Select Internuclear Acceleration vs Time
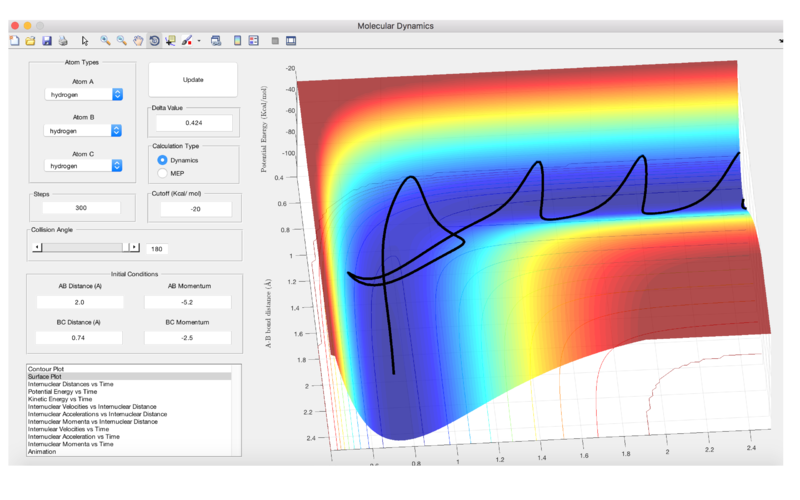The width and height of the screenshot is (800, 500). click(x=129, y=437)
